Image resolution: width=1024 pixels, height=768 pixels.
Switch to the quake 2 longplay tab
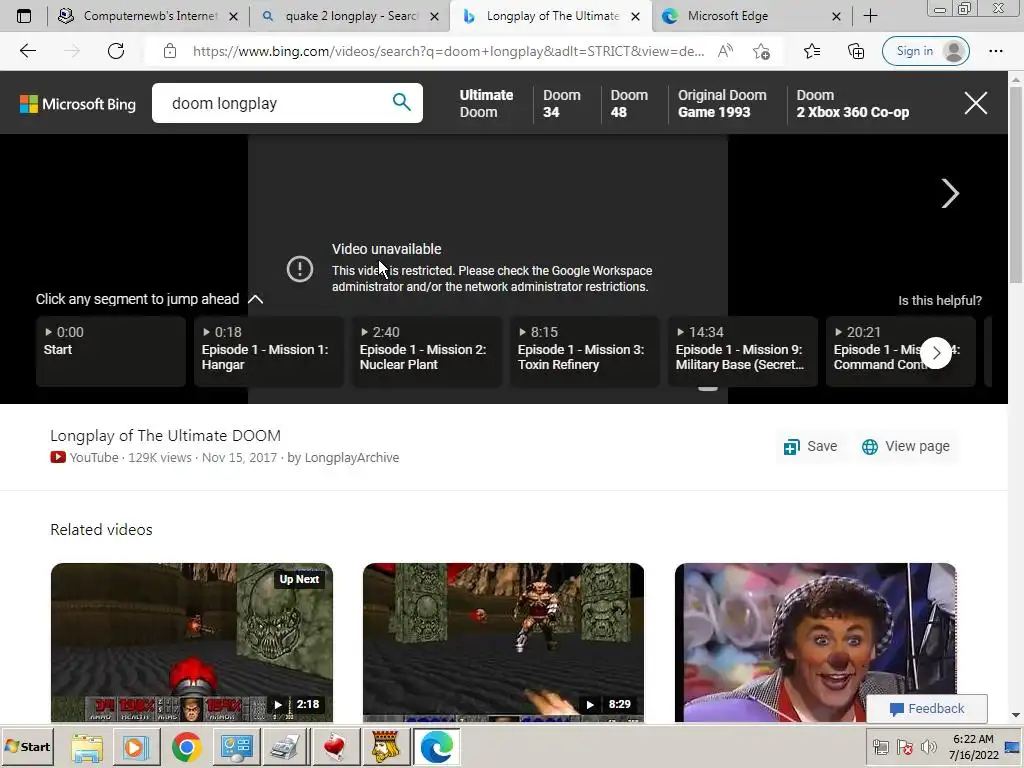351,16
